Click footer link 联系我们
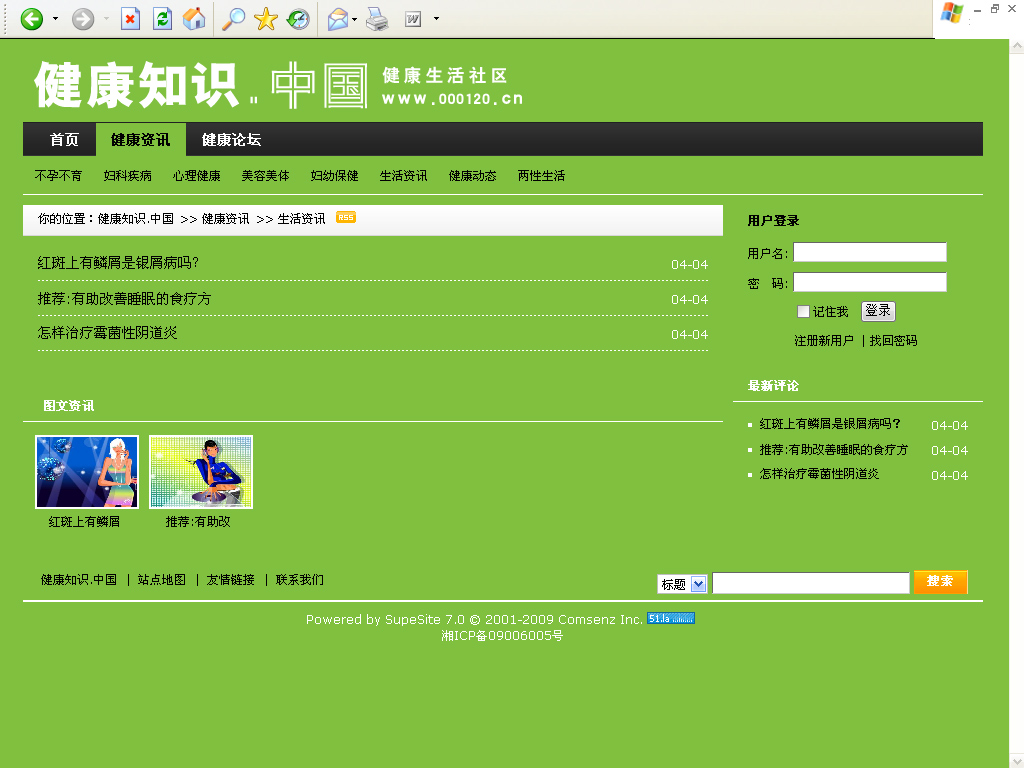 [300, 579]
